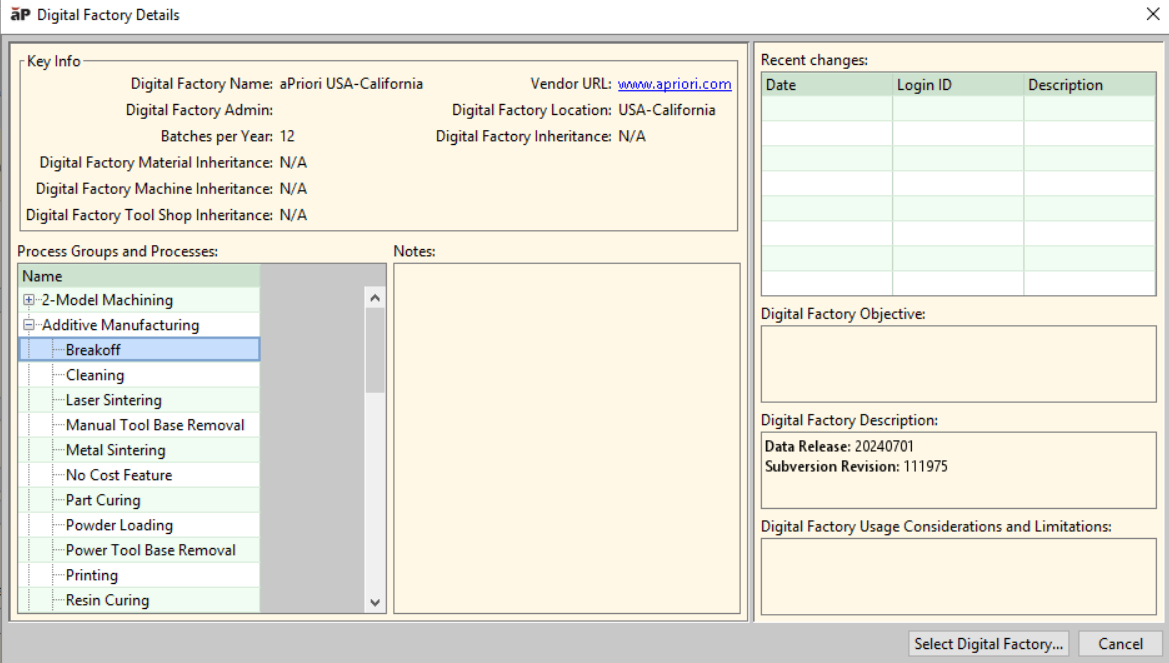Click the aPriori logo icon in title bar
The height and width of the screenshot is (663, 1169).
20,14
